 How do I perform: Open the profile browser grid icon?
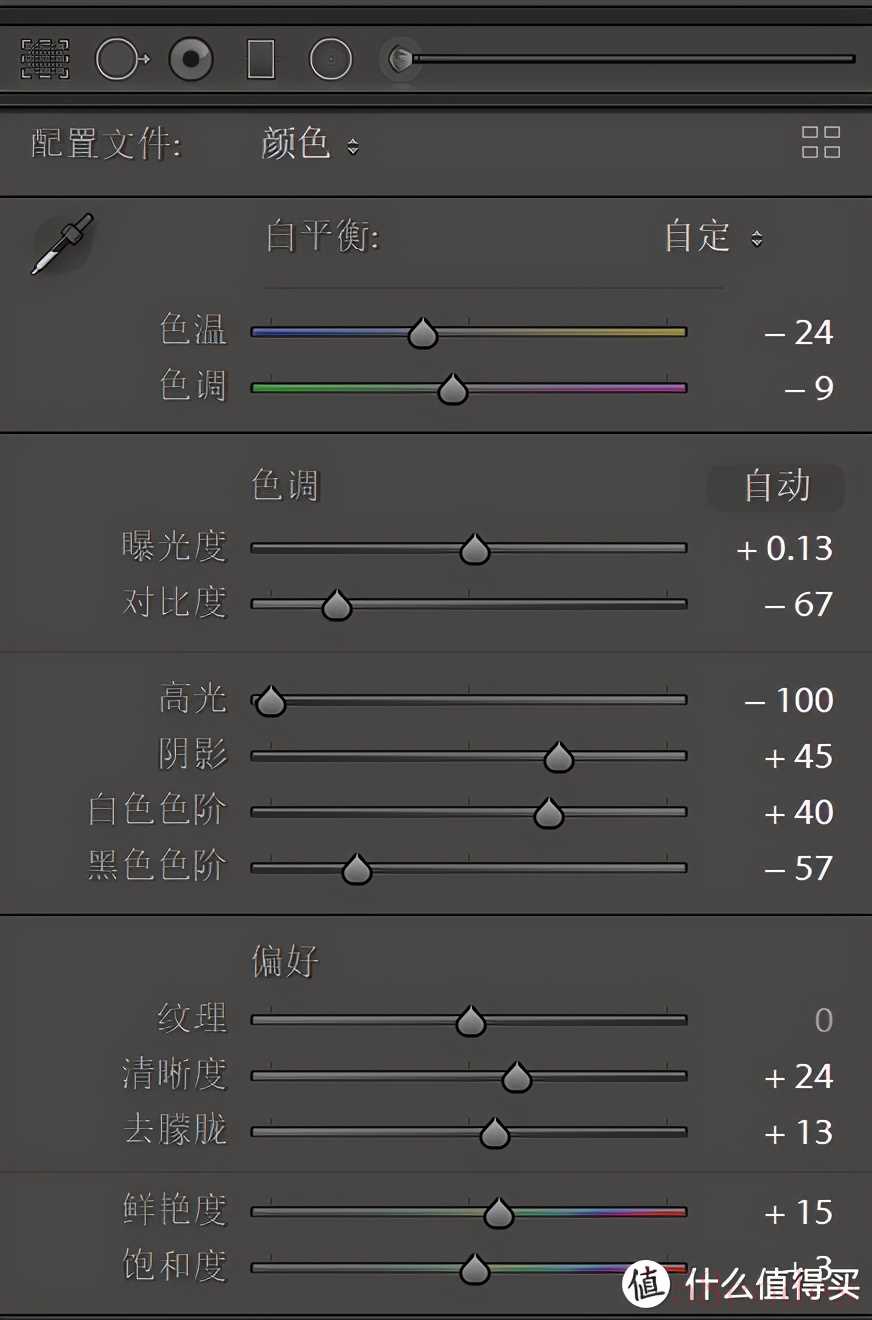click(x=821, y=143)
